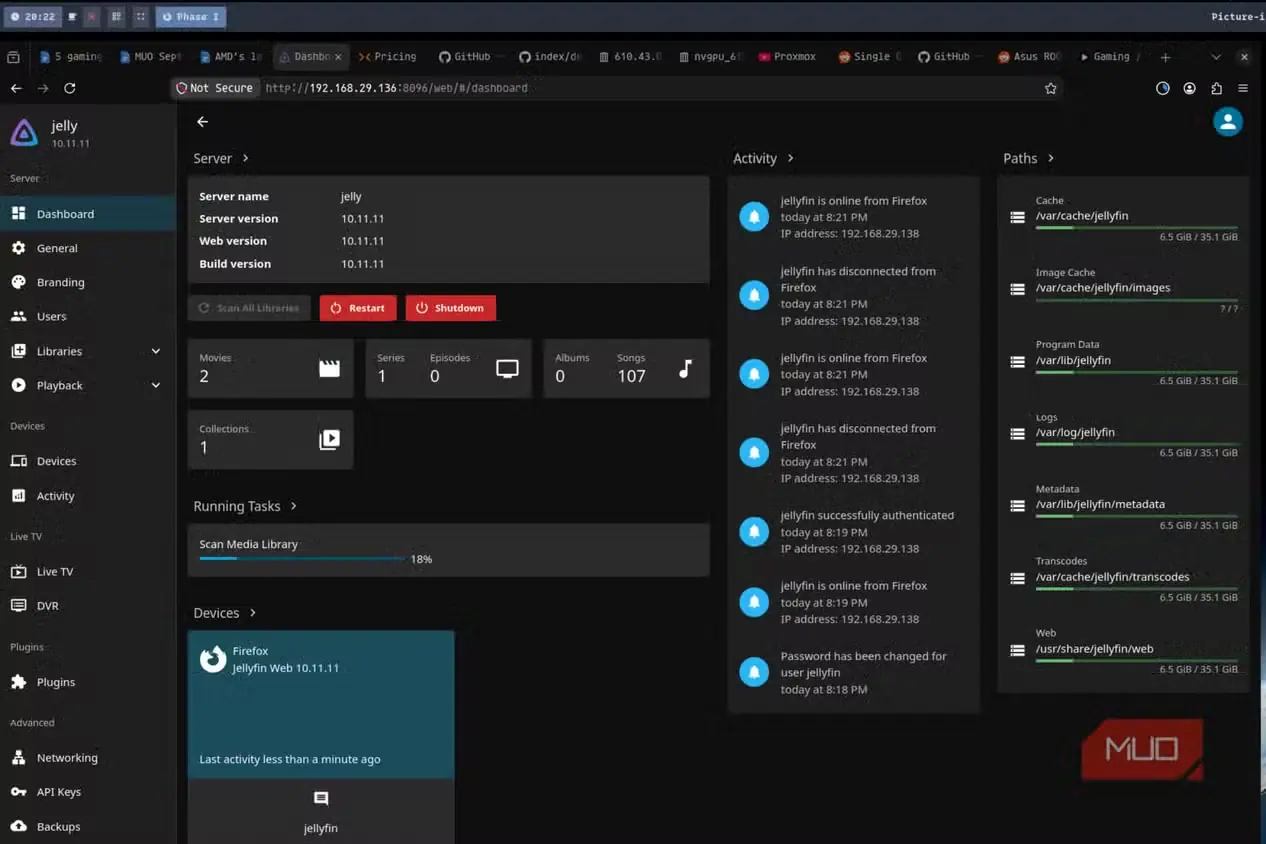Screen dimensions: 1266x844
Task: Click the list icon beside the Logs path
Action: click(x=1017, y=434)
